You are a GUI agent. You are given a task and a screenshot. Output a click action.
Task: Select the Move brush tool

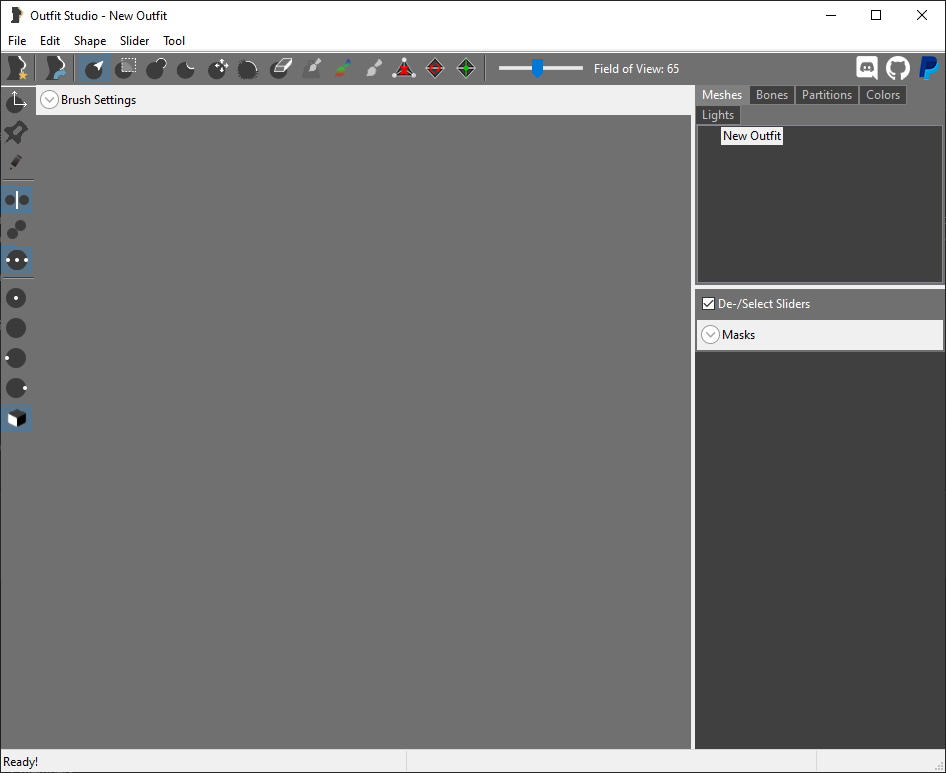click(x=218, y=68)
